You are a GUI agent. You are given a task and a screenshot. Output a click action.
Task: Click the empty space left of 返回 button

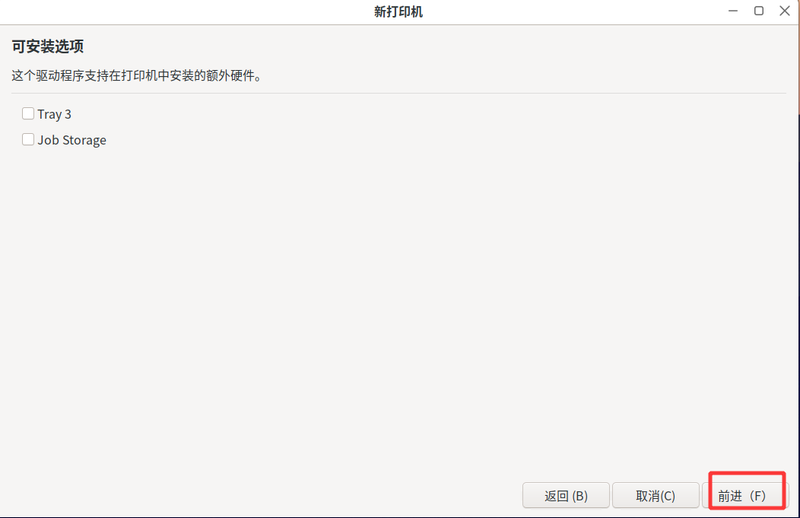[260, 495]
